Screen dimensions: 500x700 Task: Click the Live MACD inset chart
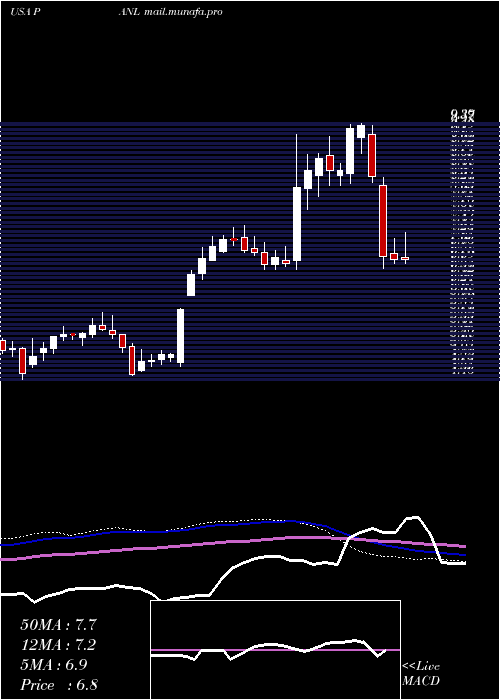pyautogui.click(x=275, y=650)
